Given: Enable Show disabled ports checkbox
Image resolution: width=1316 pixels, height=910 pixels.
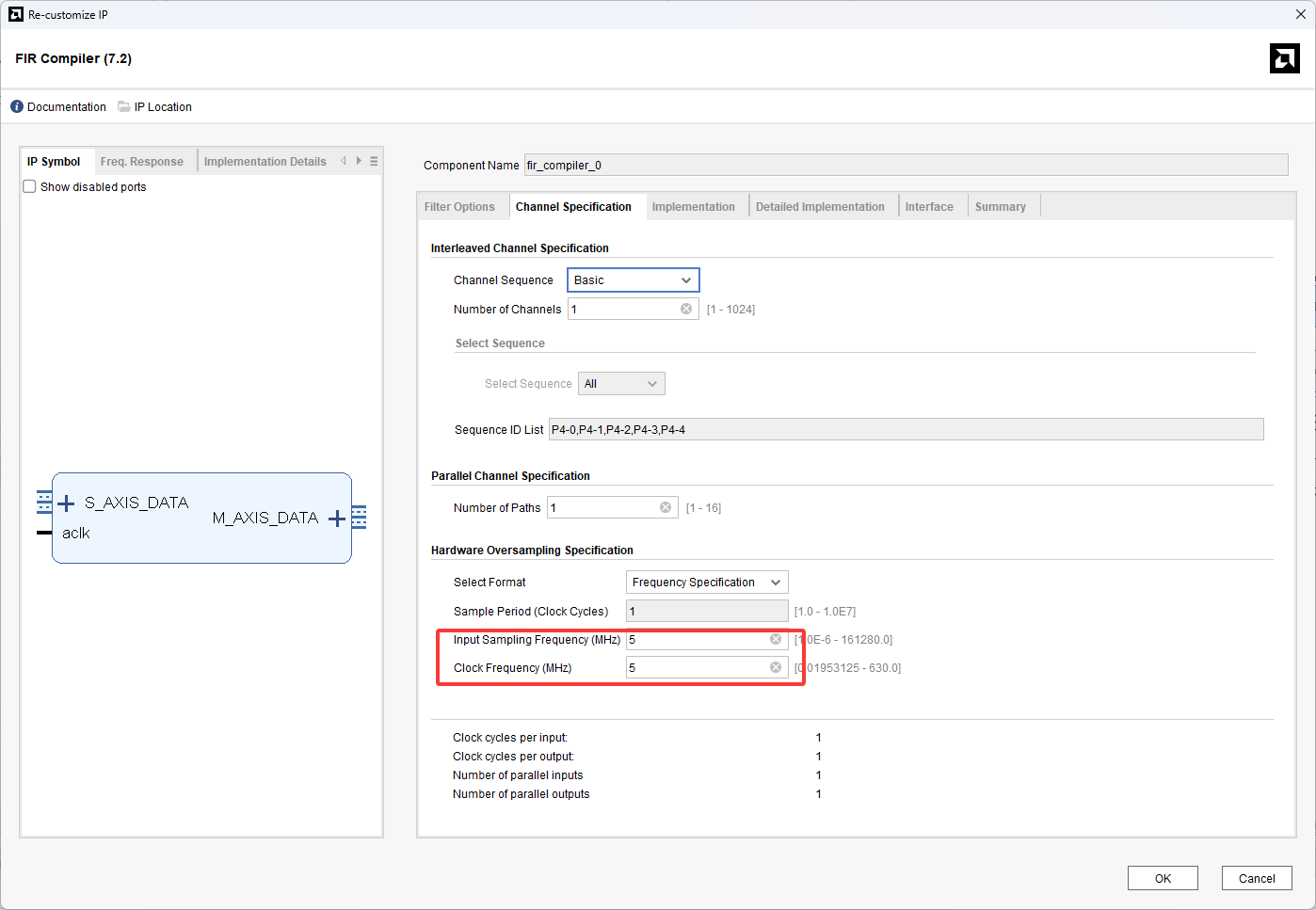Looking at the screenshot, I should point(30,186).
